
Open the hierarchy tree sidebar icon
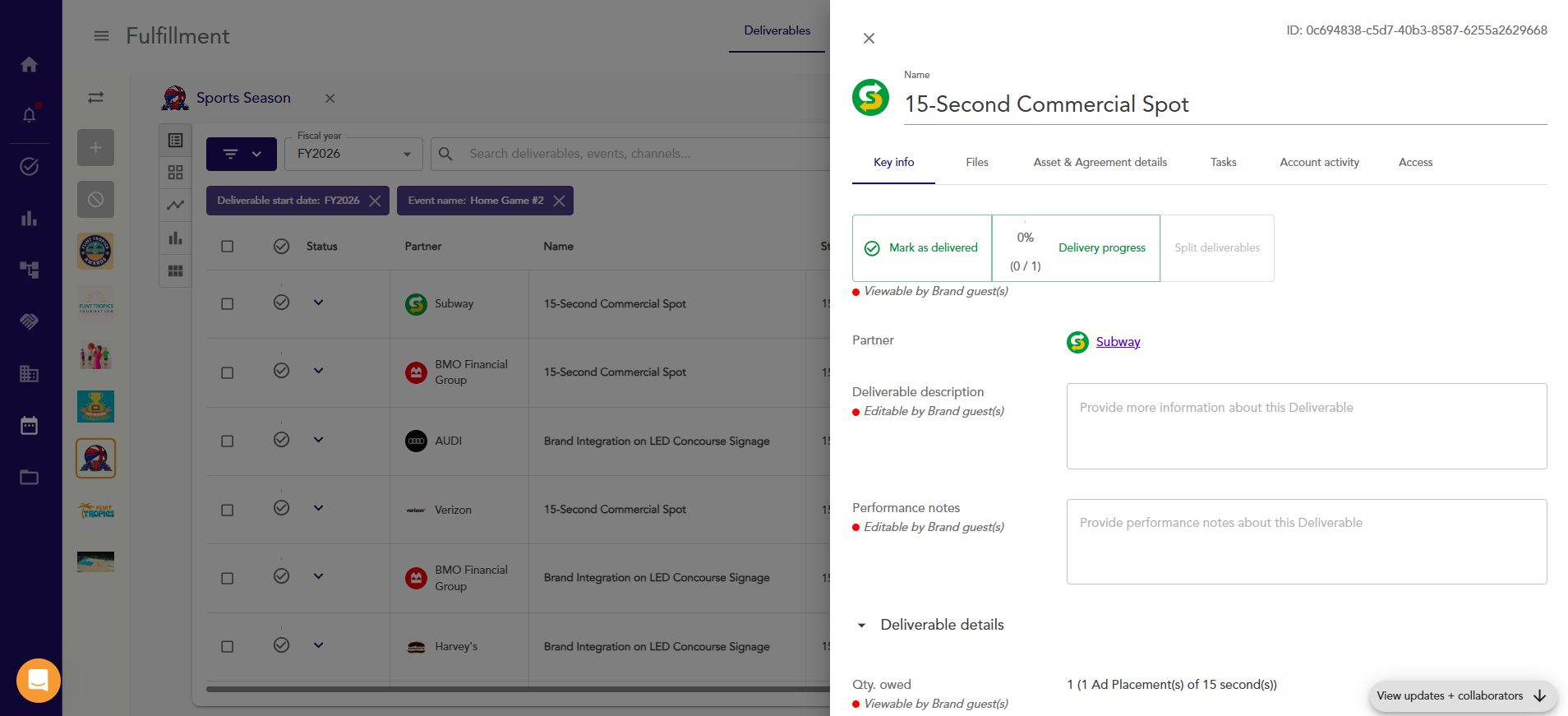tap(30, 270)
